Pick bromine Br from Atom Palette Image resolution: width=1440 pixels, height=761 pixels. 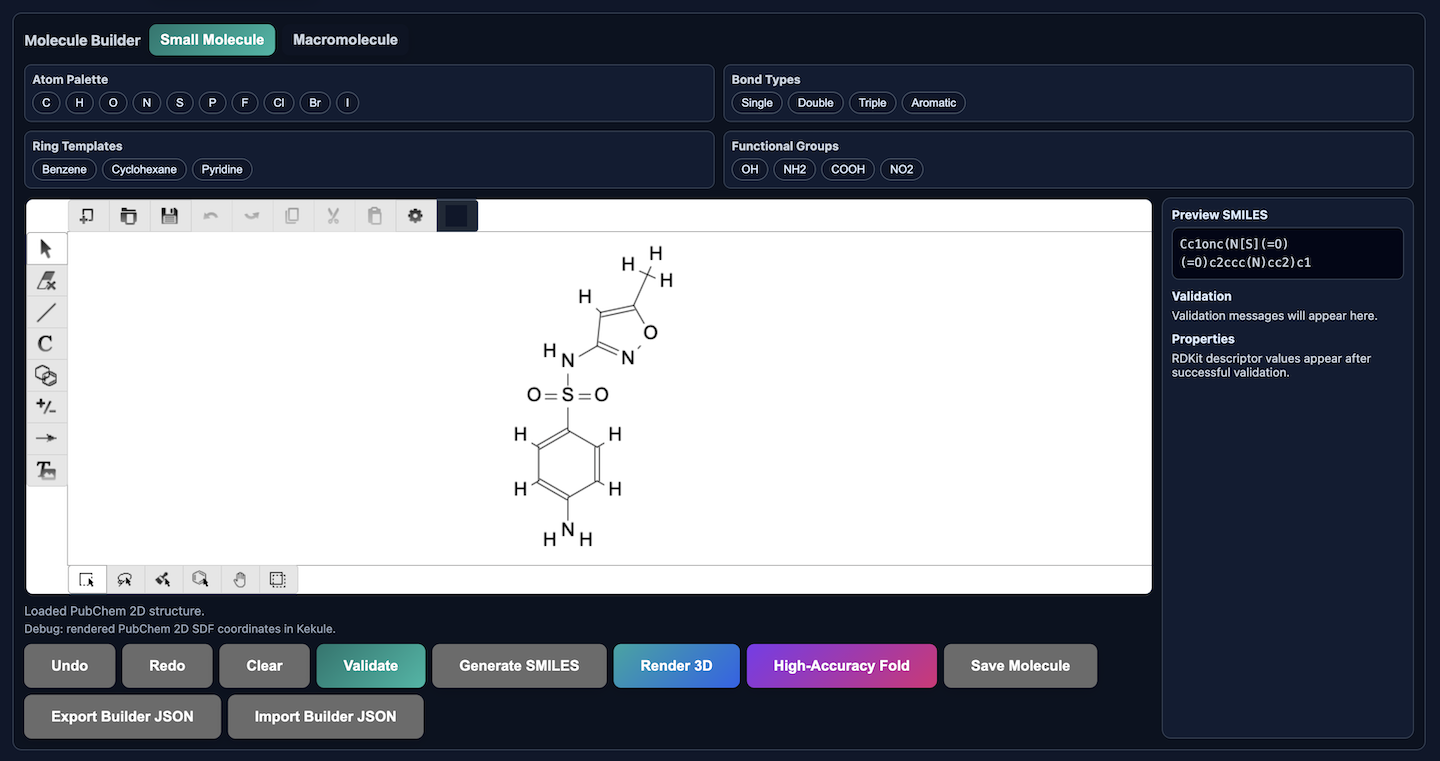pyautogui.click(x=315, y=103)
